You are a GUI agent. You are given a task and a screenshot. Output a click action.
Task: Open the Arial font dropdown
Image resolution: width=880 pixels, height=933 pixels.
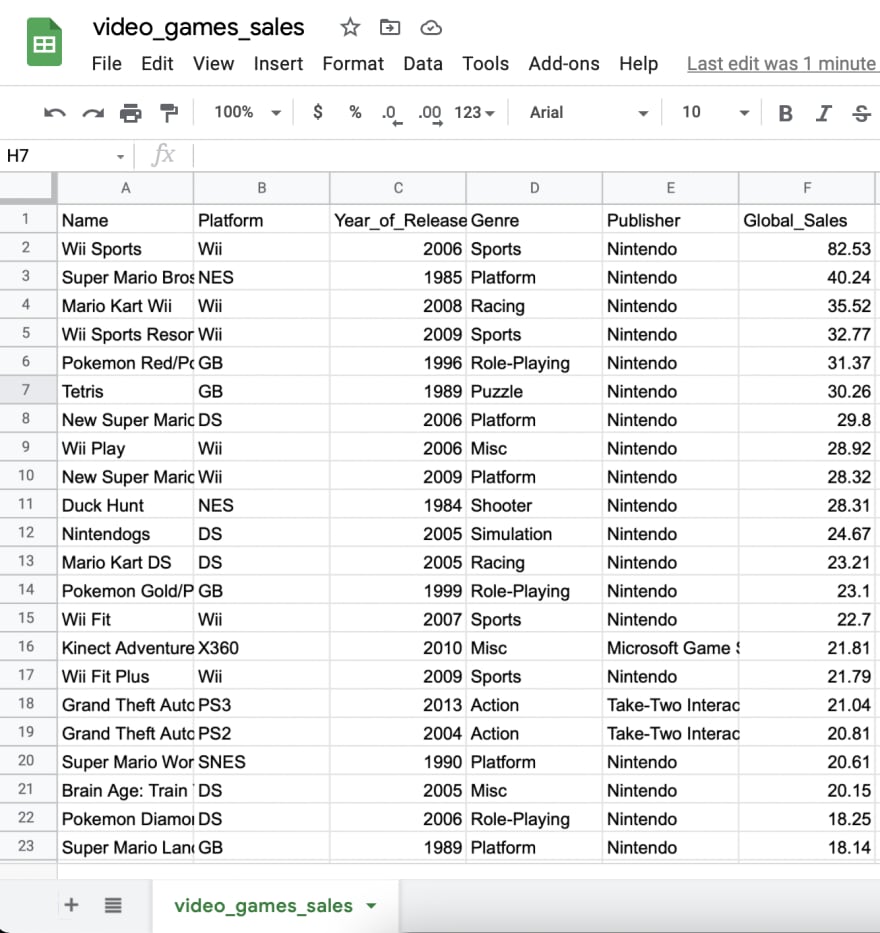click(588, 112)
